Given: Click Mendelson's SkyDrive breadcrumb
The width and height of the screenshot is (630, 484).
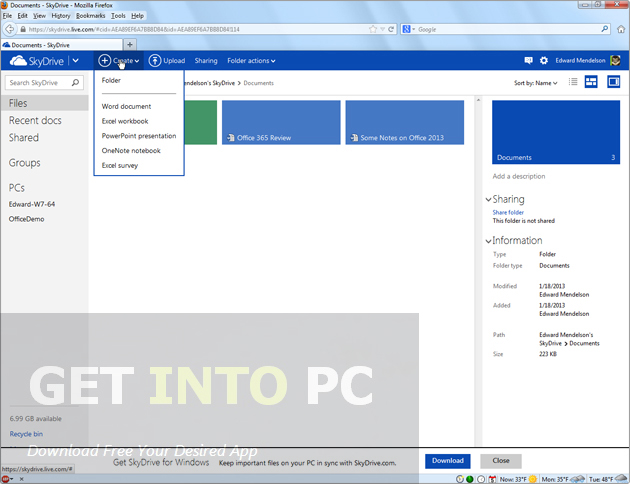Looking at the screenshot, I should pyautogui.click(x=209, y=83).
